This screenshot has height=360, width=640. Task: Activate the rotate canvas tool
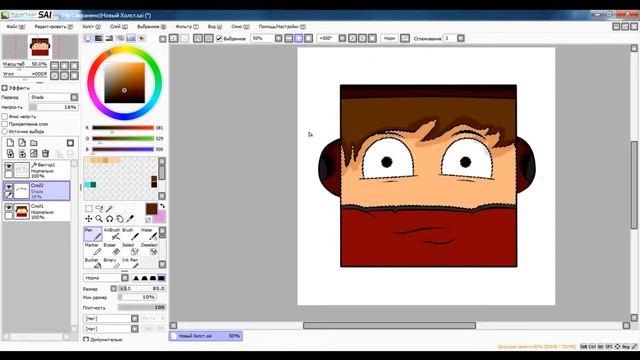click(109, 219)
